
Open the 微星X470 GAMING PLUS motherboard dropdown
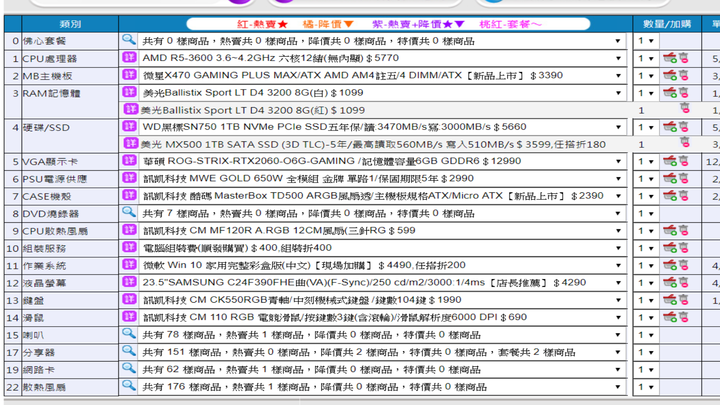[x=382, y=76]
